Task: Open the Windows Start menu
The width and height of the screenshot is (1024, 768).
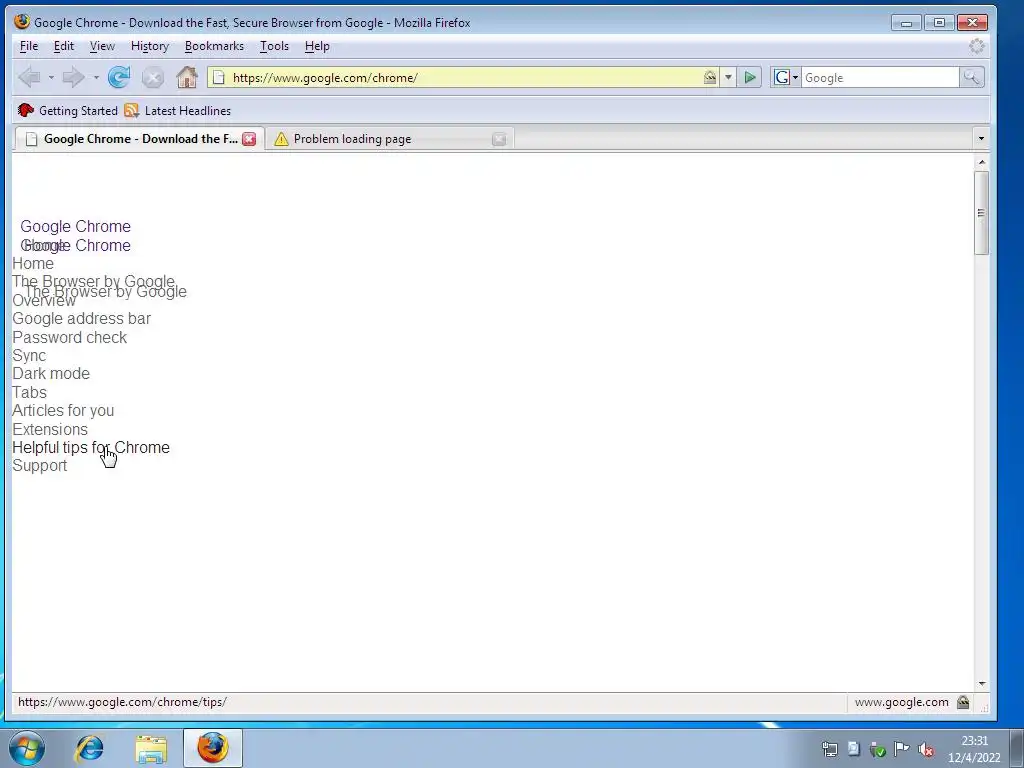Action: click(27, 748)
